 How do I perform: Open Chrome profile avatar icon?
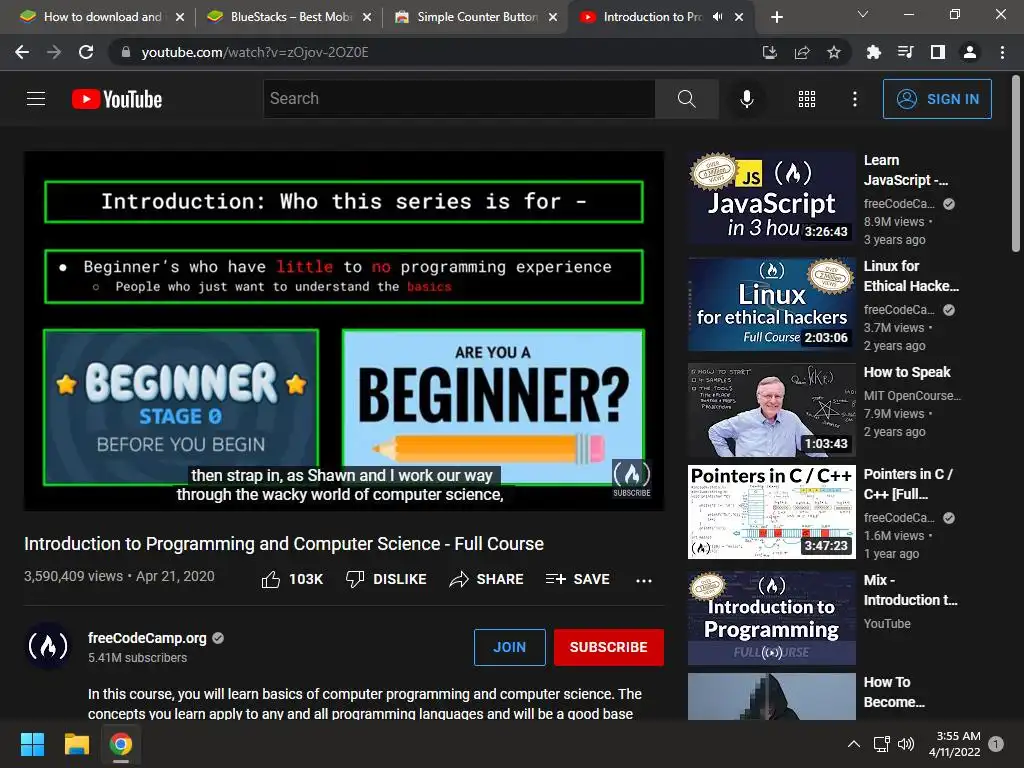[970, 52]
